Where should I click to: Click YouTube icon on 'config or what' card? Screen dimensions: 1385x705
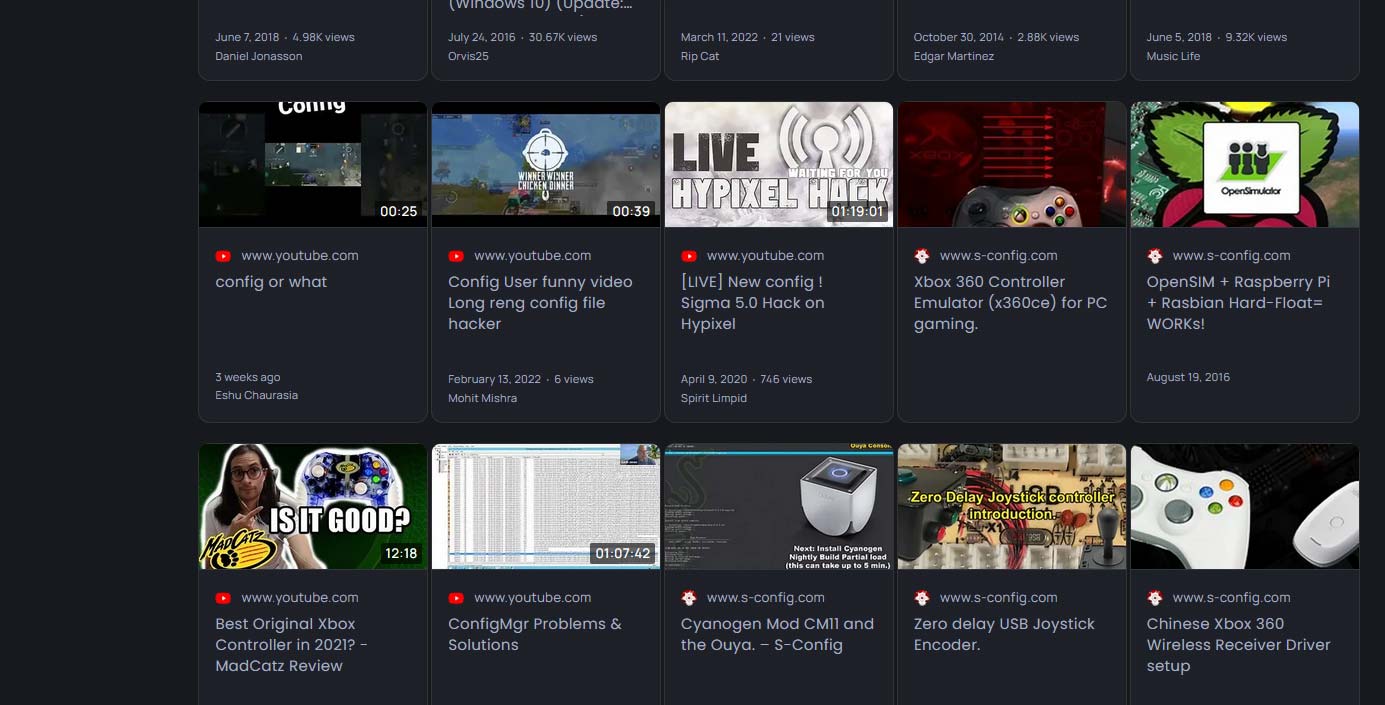pos(223,256)
